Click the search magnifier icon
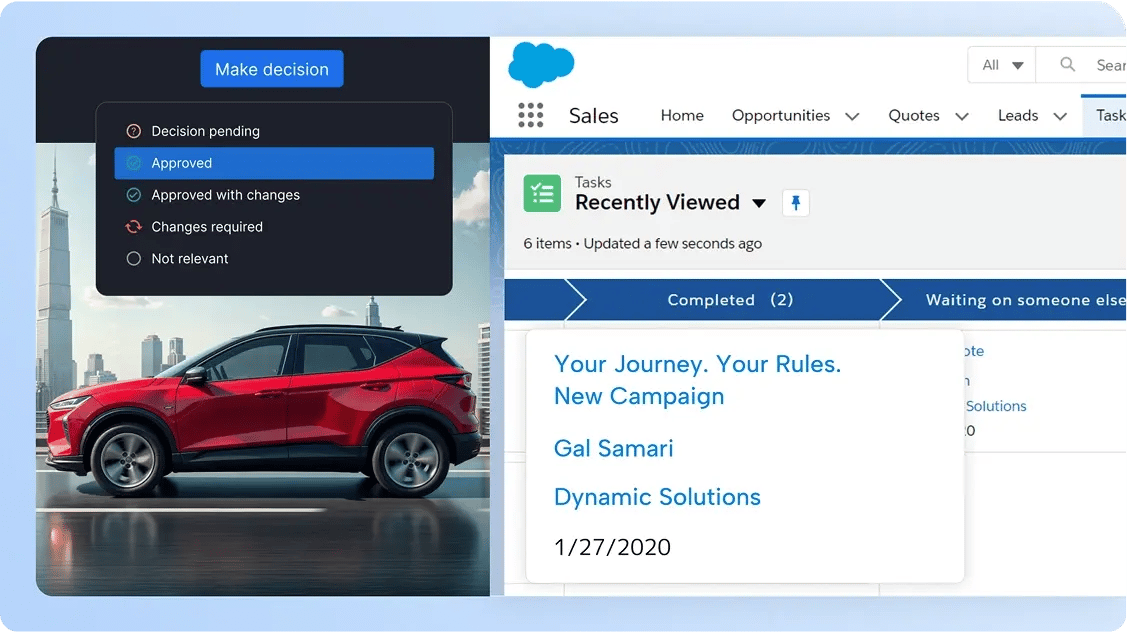Viewport: 1127px width, 632px height. (1067, 64)
